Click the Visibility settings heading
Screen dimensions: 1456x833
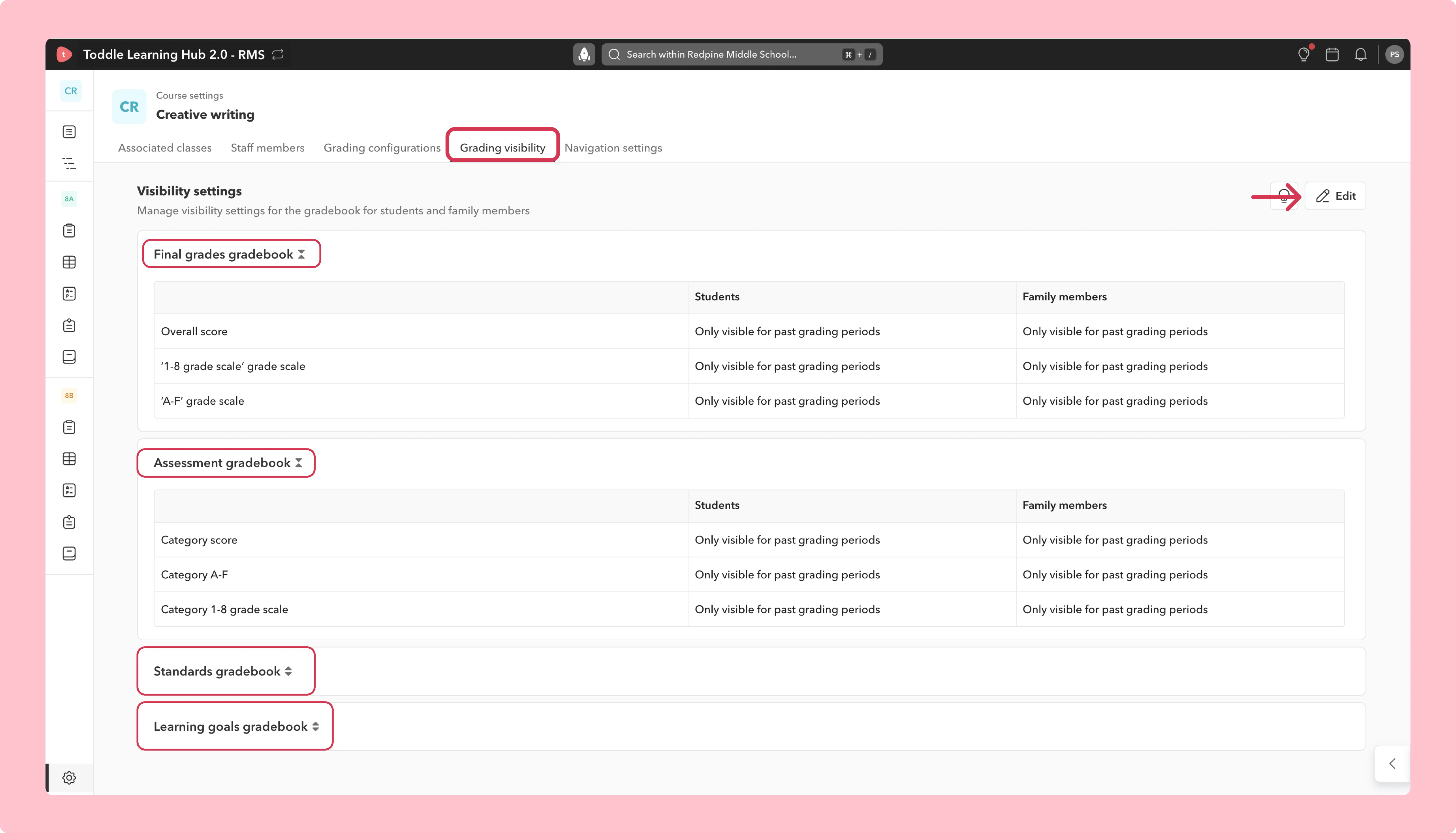[x=189, y=191]
